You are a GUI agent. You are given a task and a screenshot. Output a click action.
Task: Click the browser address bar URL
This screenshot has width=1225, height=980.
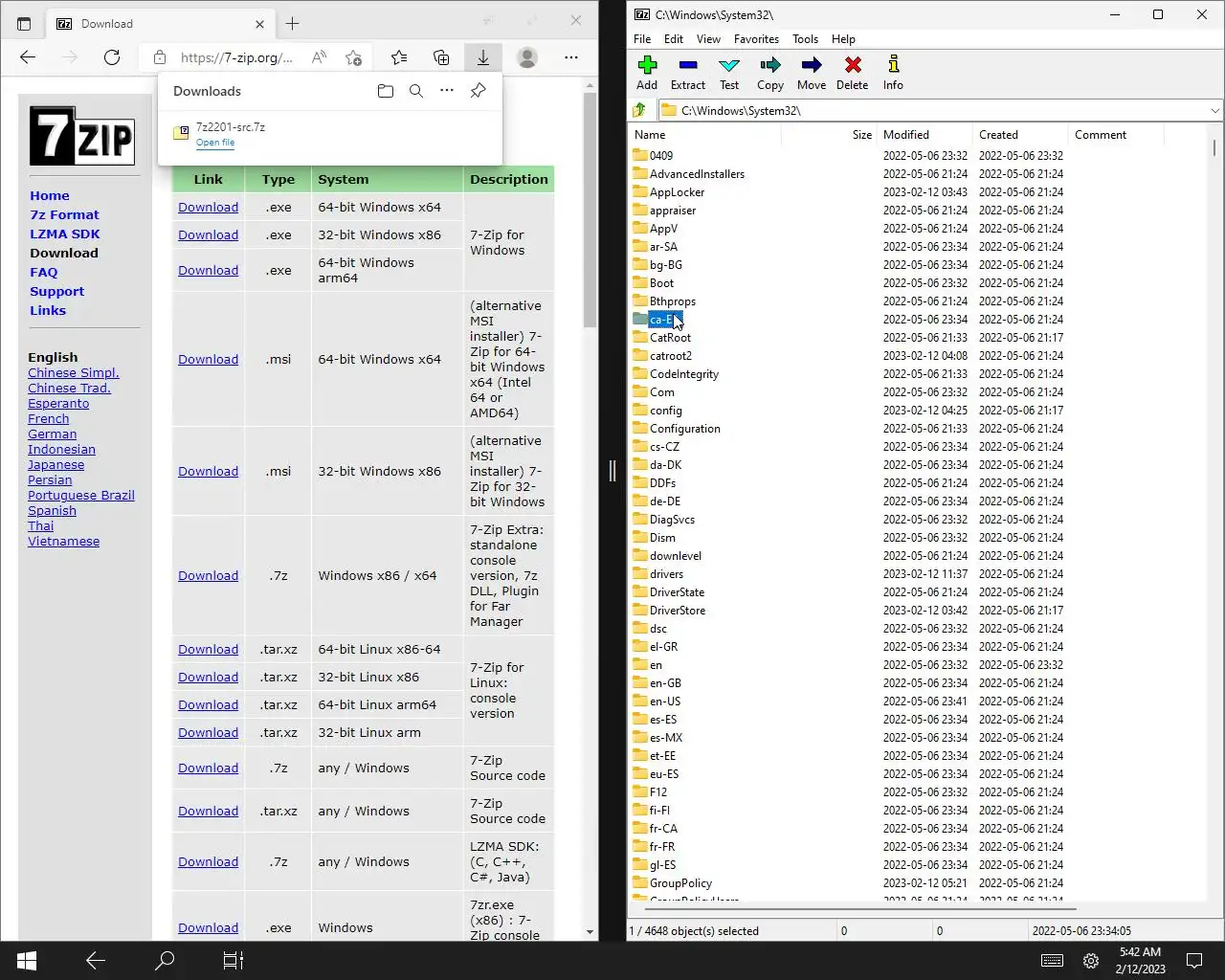(236, 57)
